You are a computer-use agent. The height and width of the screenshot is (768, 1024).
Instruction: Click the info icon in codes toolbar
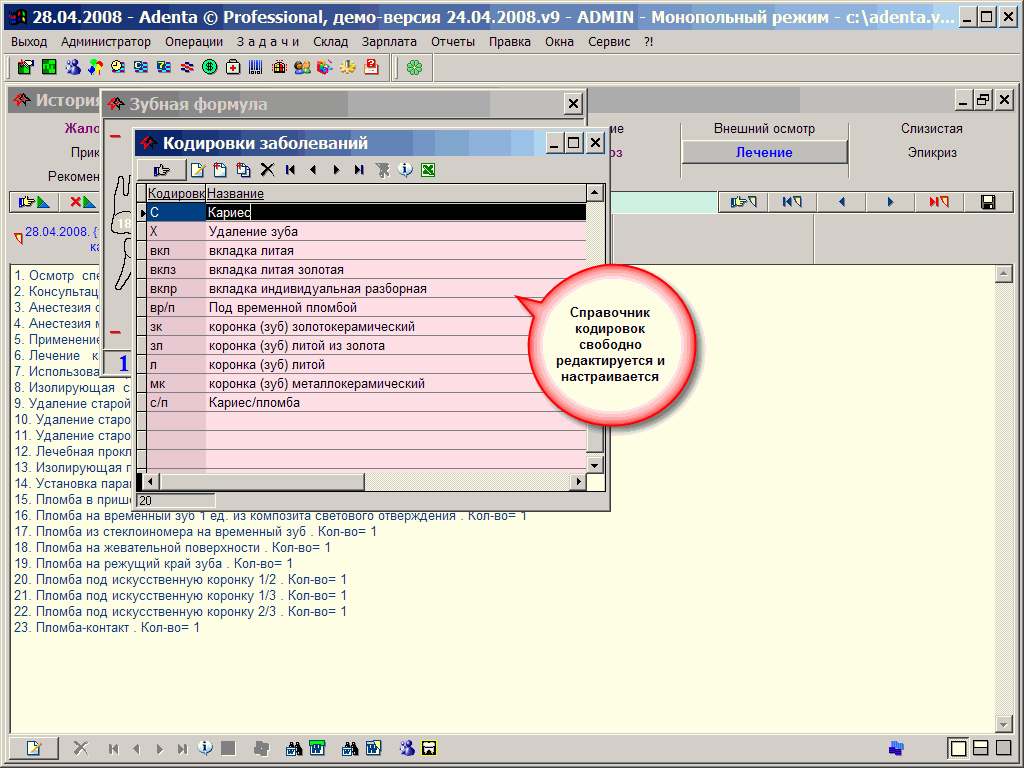tap(405, 170)
